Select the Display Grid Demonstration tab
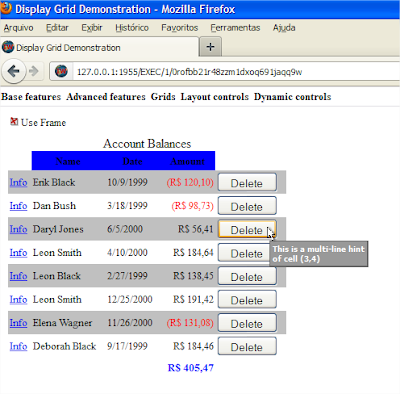Viewport: 400px width, 394px height. (99, 47)
